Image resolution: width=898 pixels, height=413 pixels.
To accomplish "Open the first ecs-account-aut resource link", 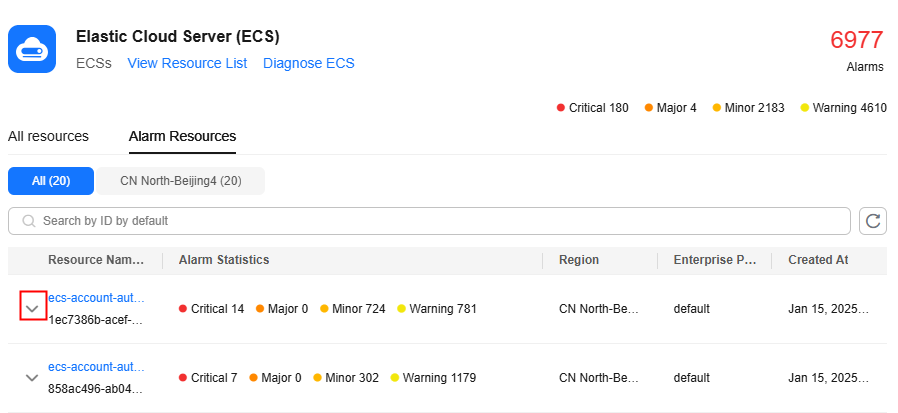I will (96, 298).
